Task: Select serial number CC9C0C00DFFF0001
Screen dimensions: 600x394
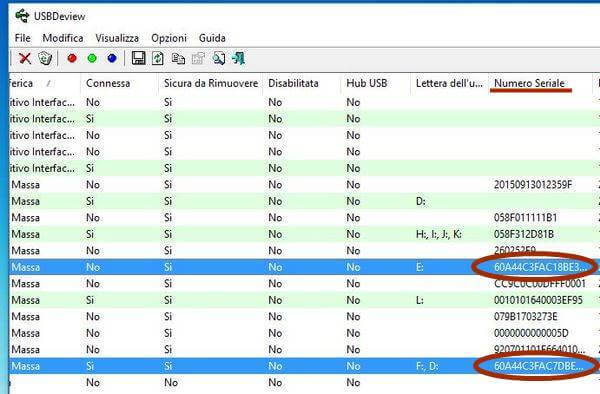Action: point(540,283)
